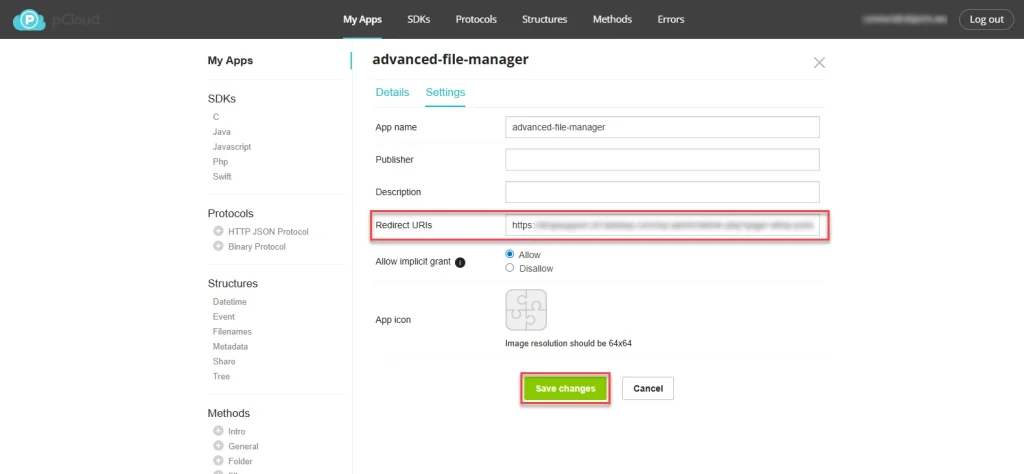Open the Metadata structure link

point(230,347)
